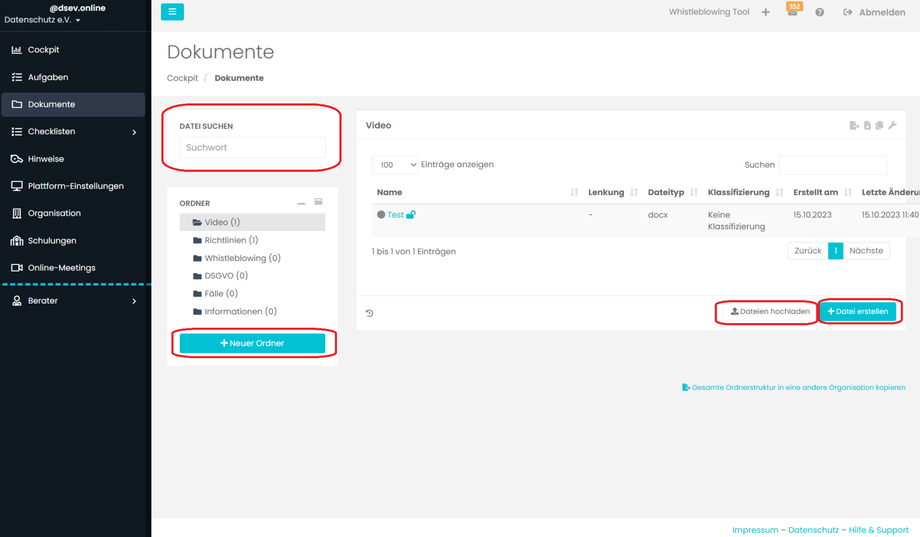Image resolution: width=920 pixels, height=537 pixels.
Task: Click the copy documents icon in Video header
Action: (x=879, y=126)
